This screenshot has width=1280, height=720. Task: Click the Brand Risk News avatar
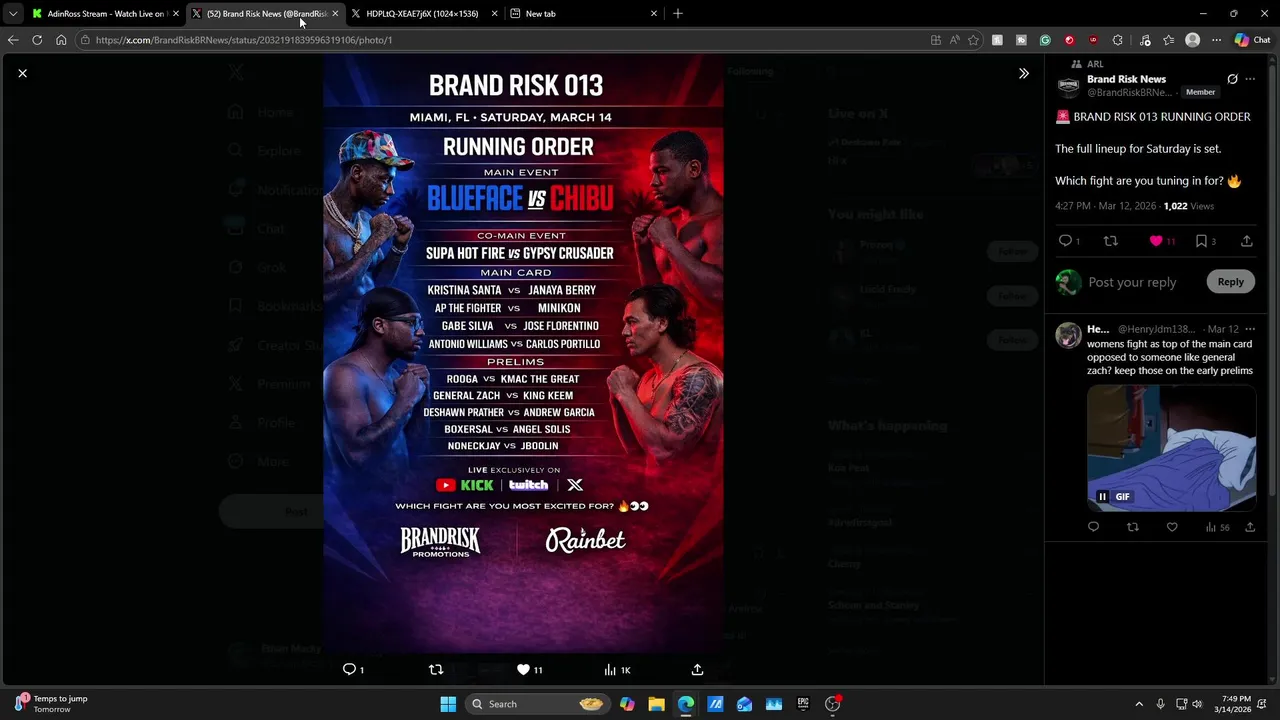click(1068, 85)
